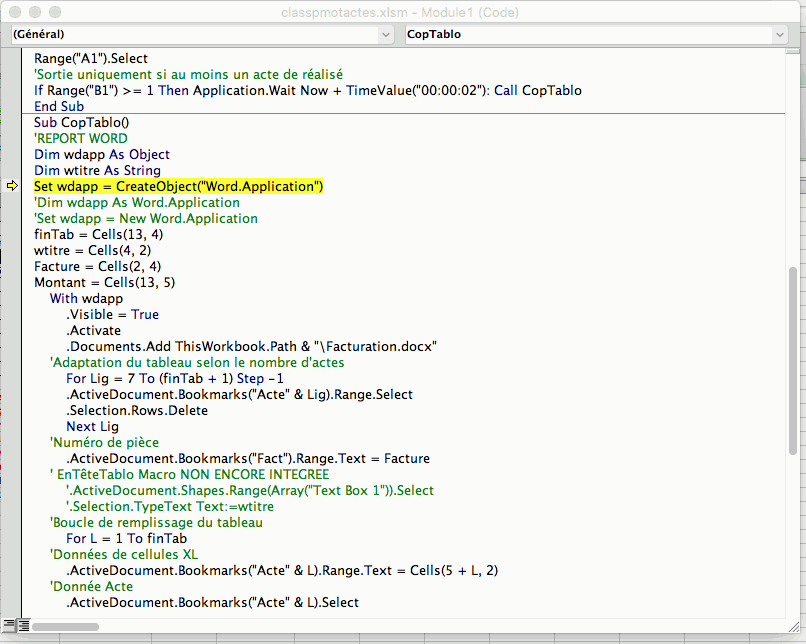Screen dimensions: 806x644
Task: Click the yellow execution pointer arrow
Action: tap(12, 187)
